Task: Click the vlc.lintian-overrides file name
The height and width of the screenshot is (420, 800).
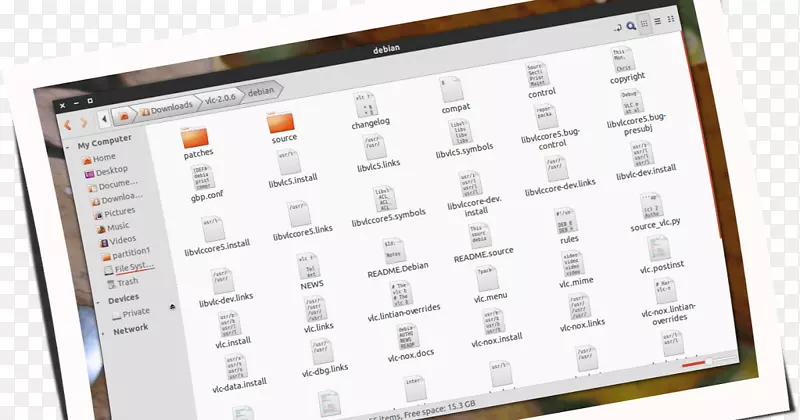Action: 404,312
